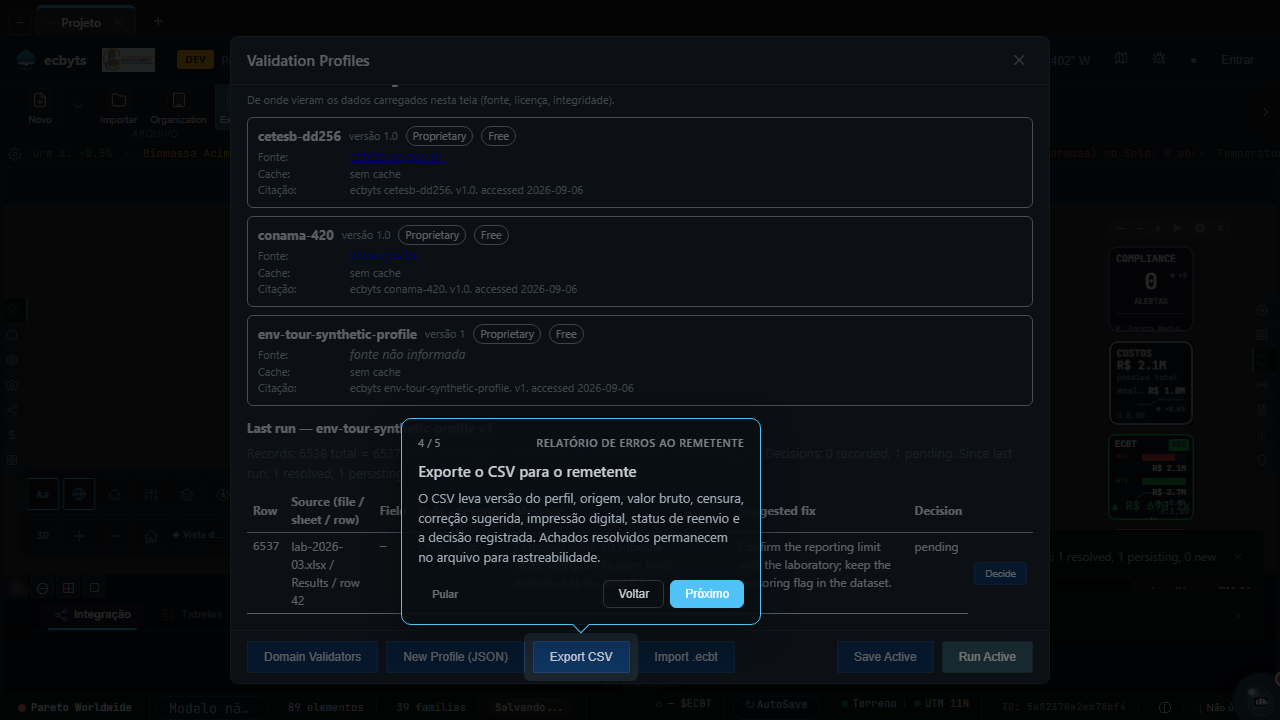Click the Salvando... status pill

coord(528,707)
